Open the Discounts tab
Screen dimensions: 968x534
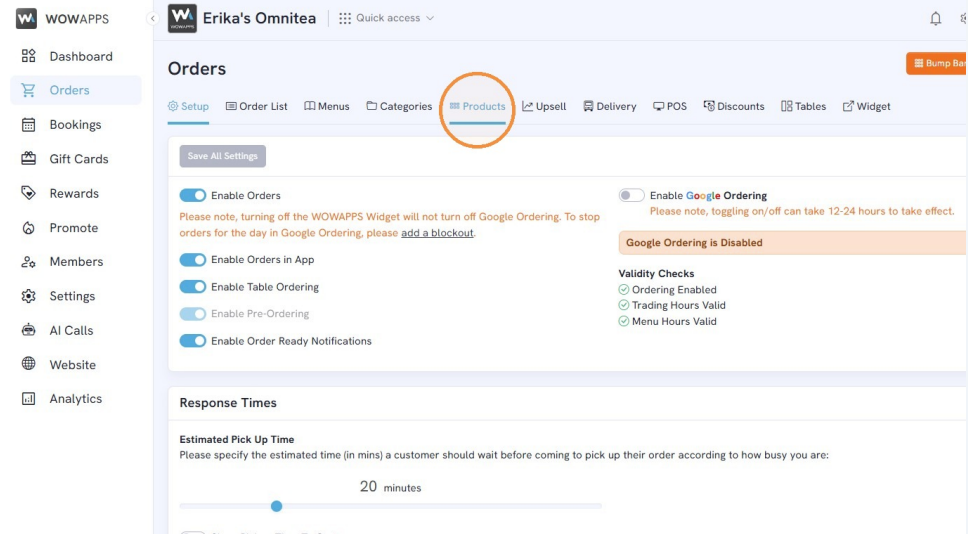[734, 106]
